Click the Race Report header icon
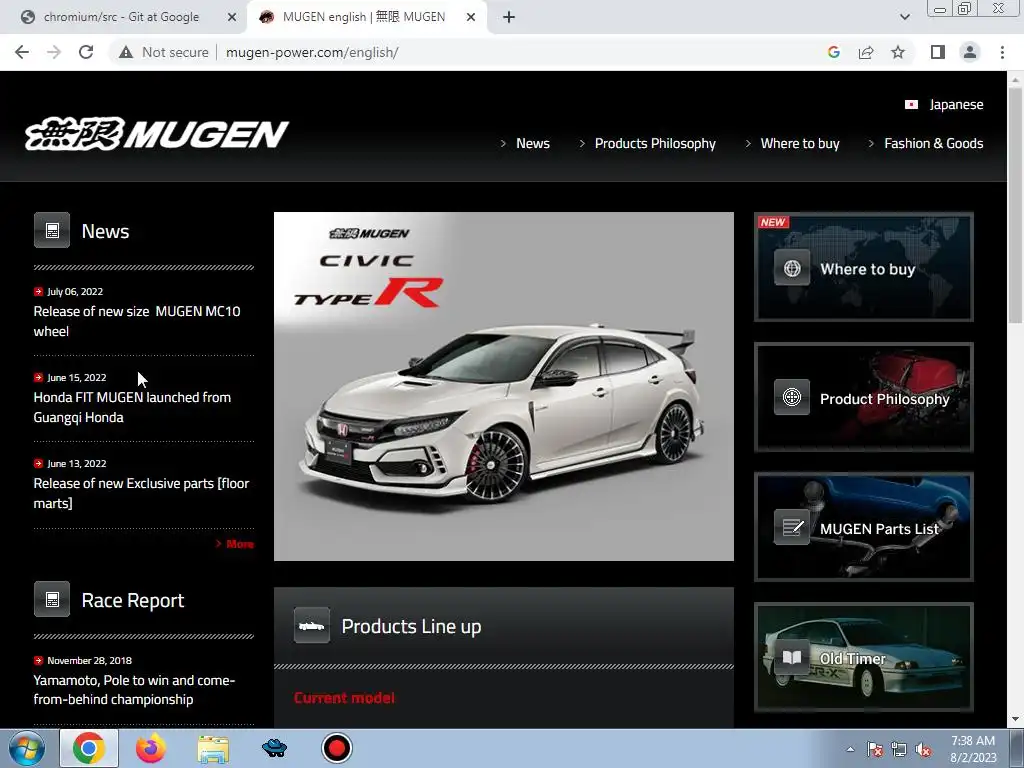Image resolution: width=1024 pixels, height=768 pixels. tap(52, 599)
